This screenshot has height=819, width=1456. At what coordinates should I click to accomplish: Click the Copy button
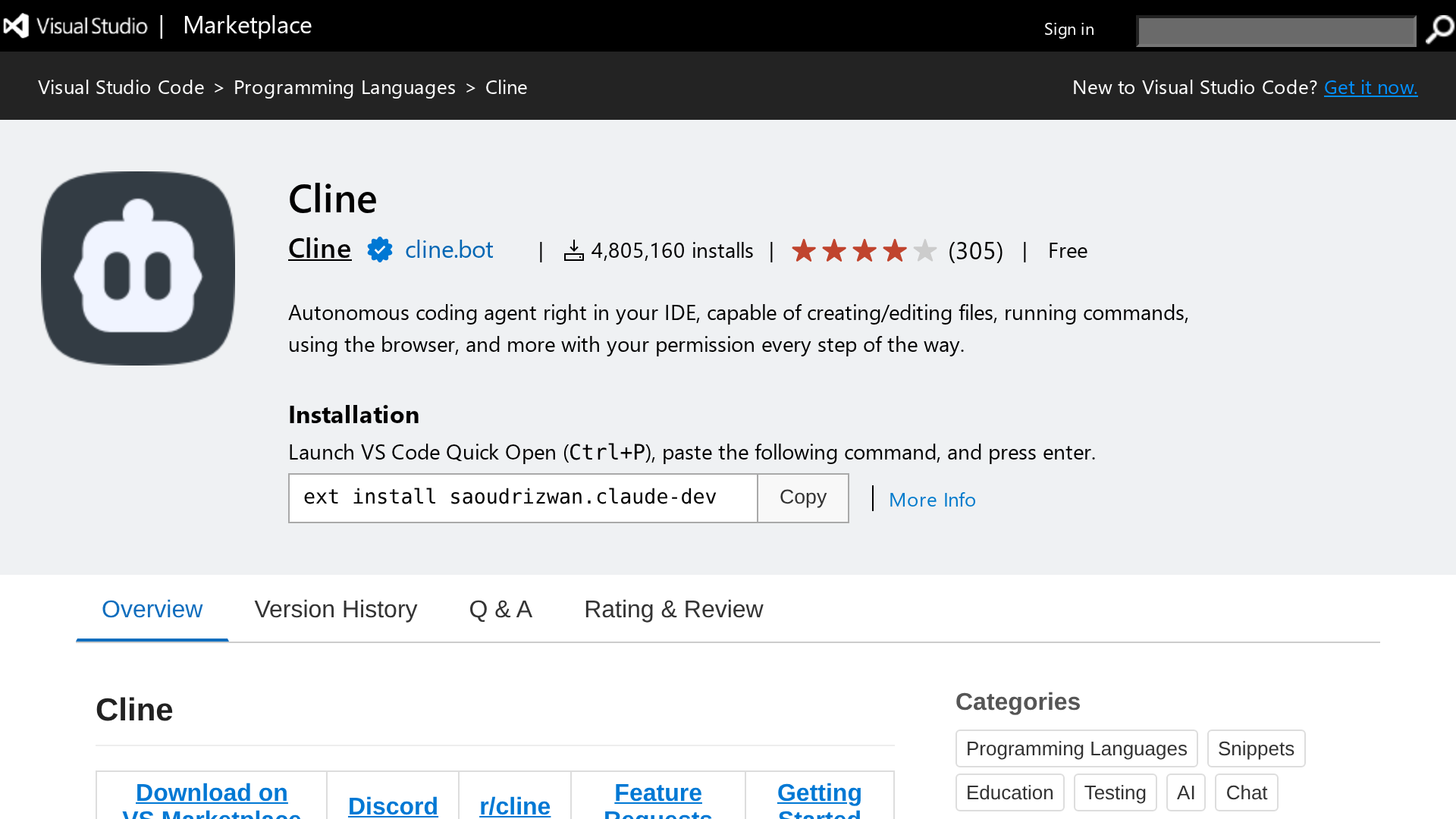(x=803, y=498)
